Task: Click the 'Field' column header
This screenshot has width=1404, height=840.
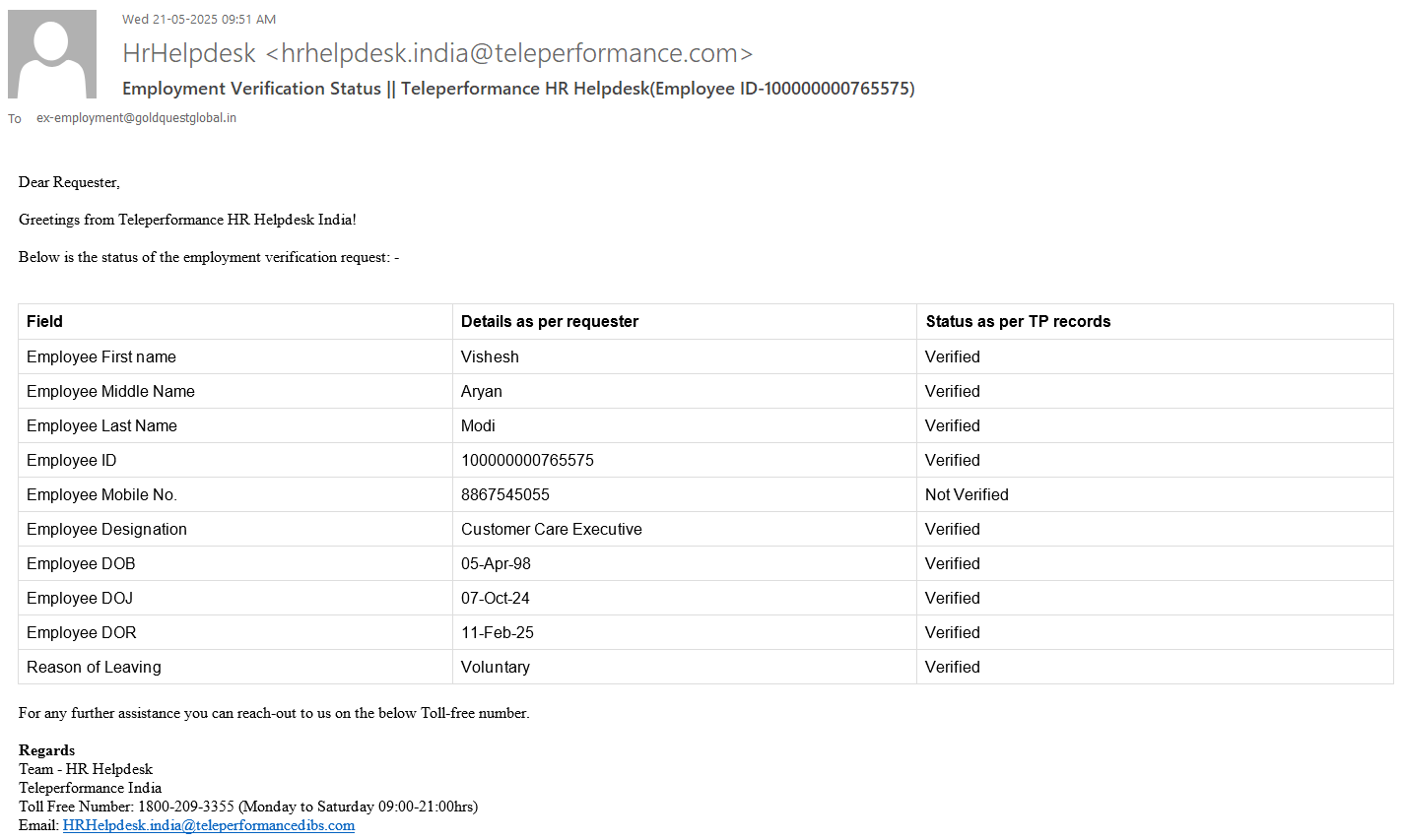Action: (x=44, y=321)
